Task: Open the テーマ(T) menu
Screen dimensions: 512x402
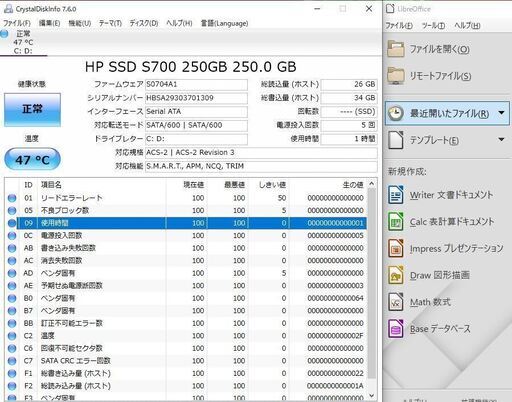Action: 110,23
